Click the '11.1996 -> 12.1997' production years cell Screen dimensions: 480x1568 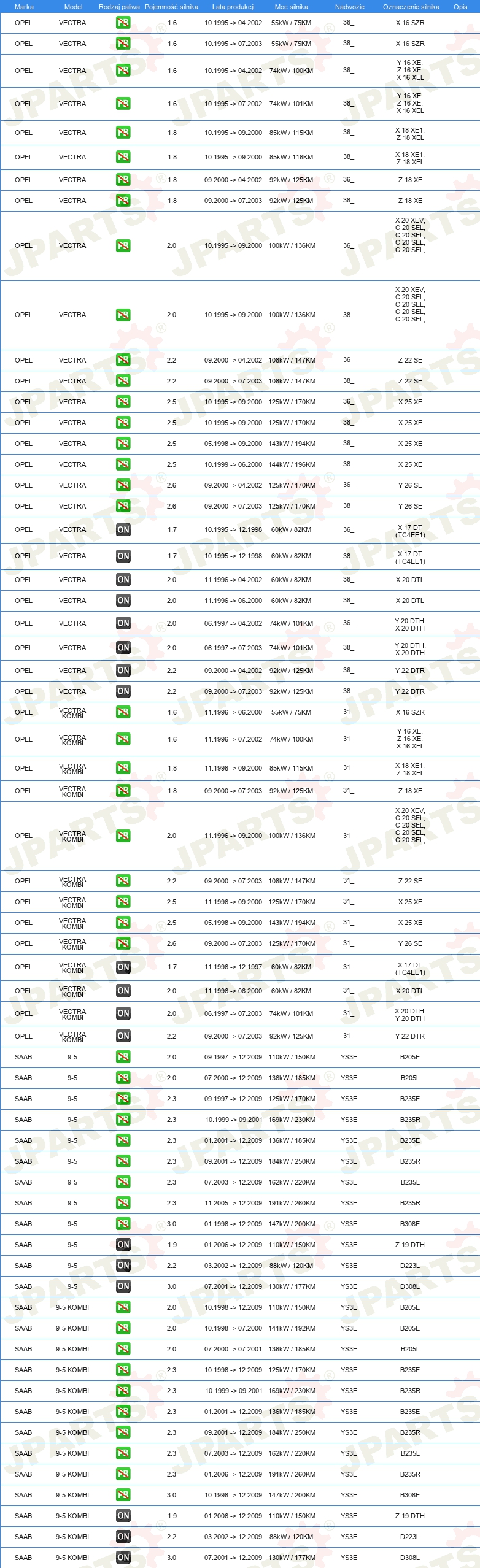(x=233, y=967)
